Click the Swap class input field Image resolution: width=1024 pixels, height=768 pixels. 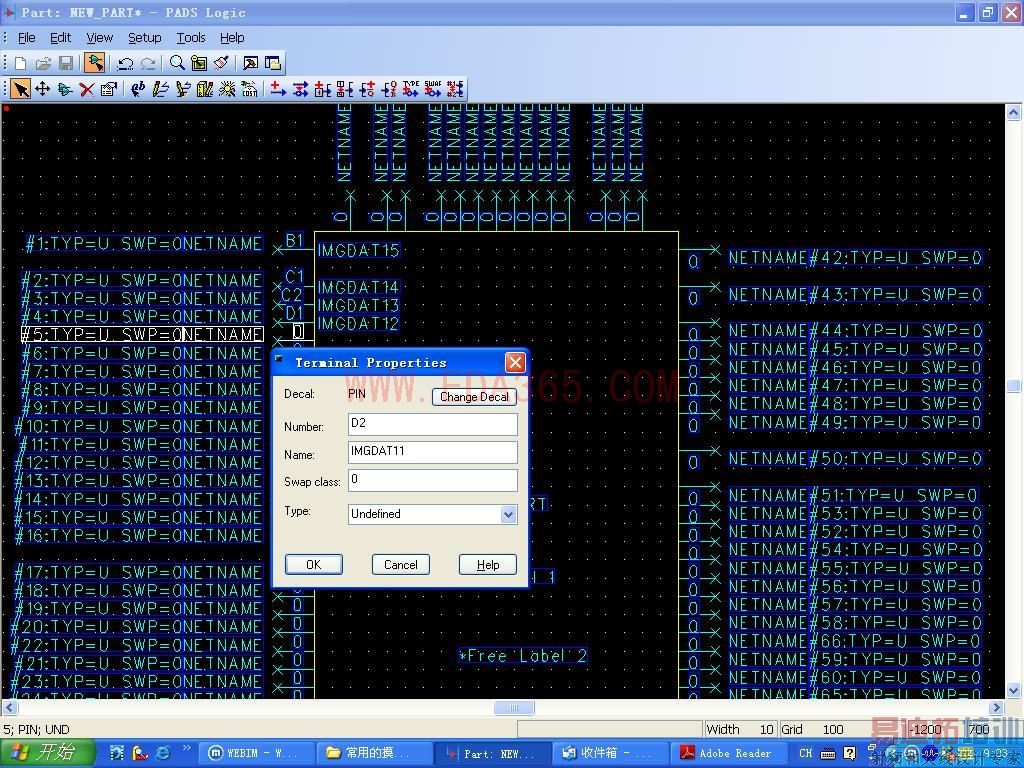coord(433,480)
